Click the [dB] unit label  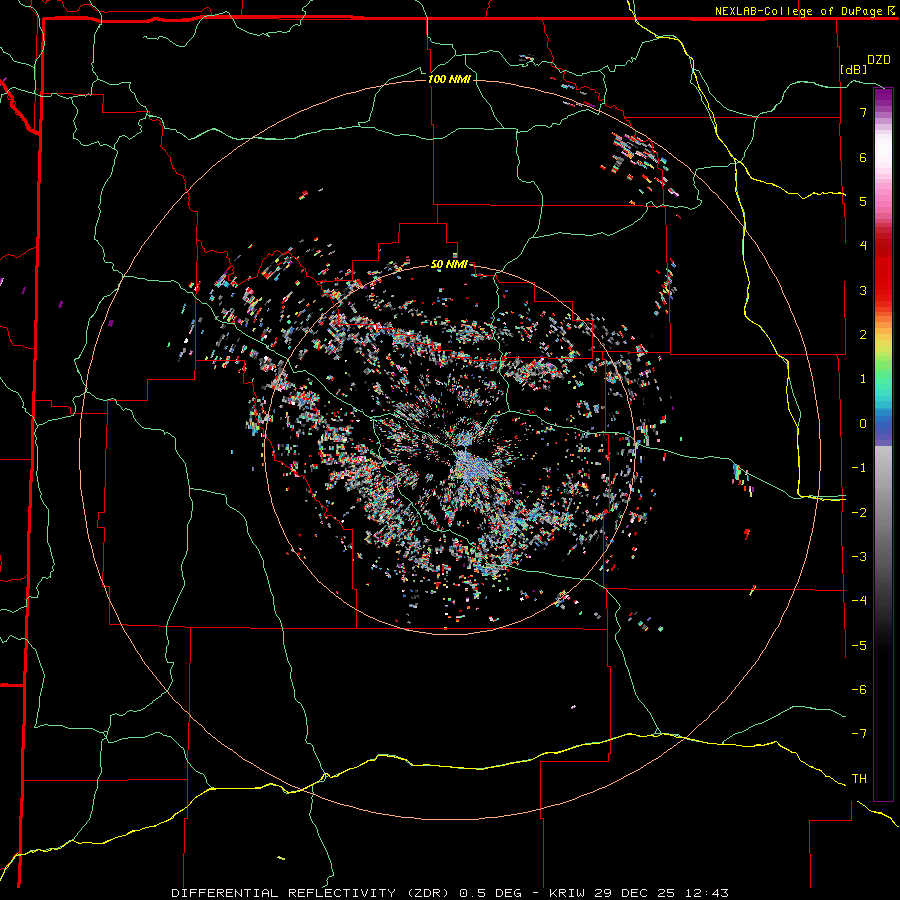coord(854,69)
